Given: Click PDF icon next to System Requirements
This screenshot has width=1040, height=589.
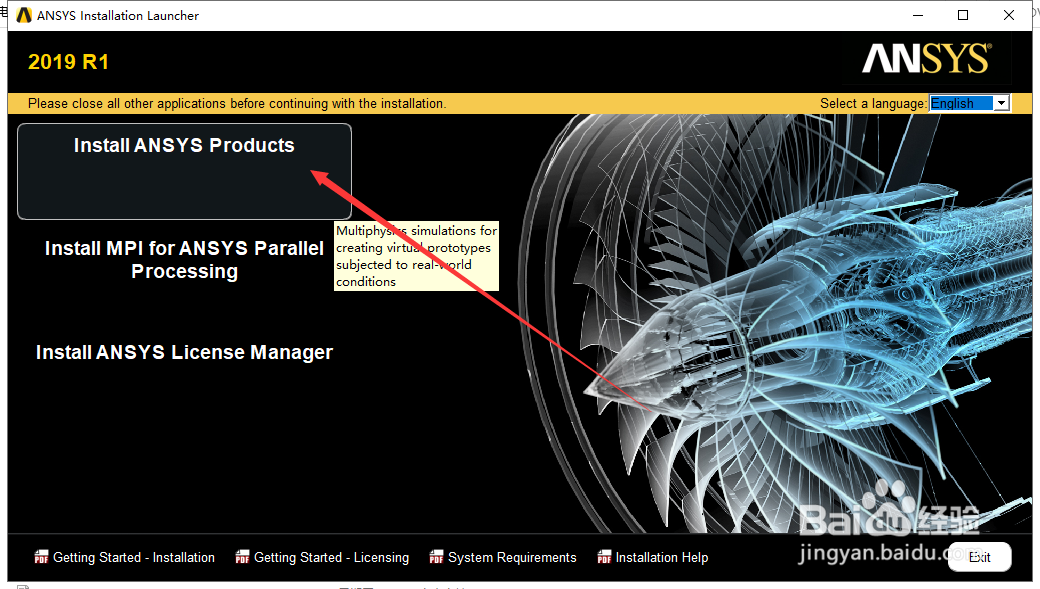Looking at the screenshot, I should pyautogui.click(x=436, y=557).
